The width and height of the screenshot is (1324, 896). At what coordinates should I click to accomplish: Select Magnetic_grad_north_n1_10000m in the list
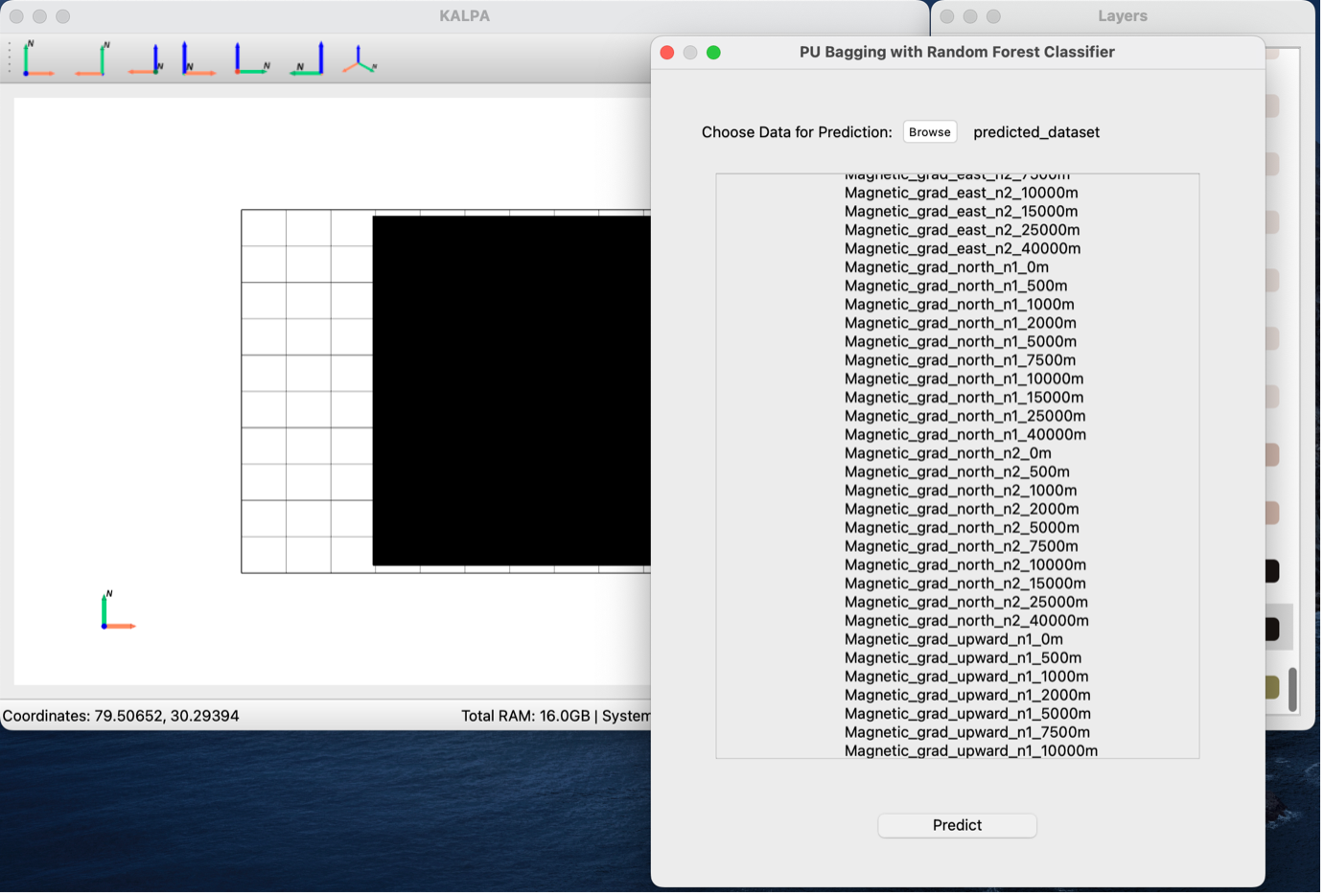pos(966,379)
